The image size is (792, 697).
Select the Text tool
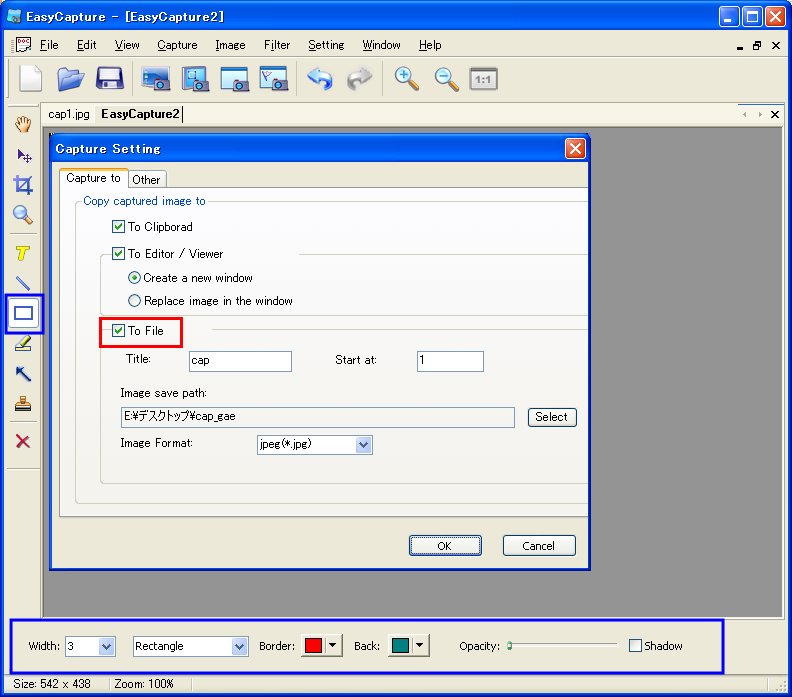coord(22,253)
